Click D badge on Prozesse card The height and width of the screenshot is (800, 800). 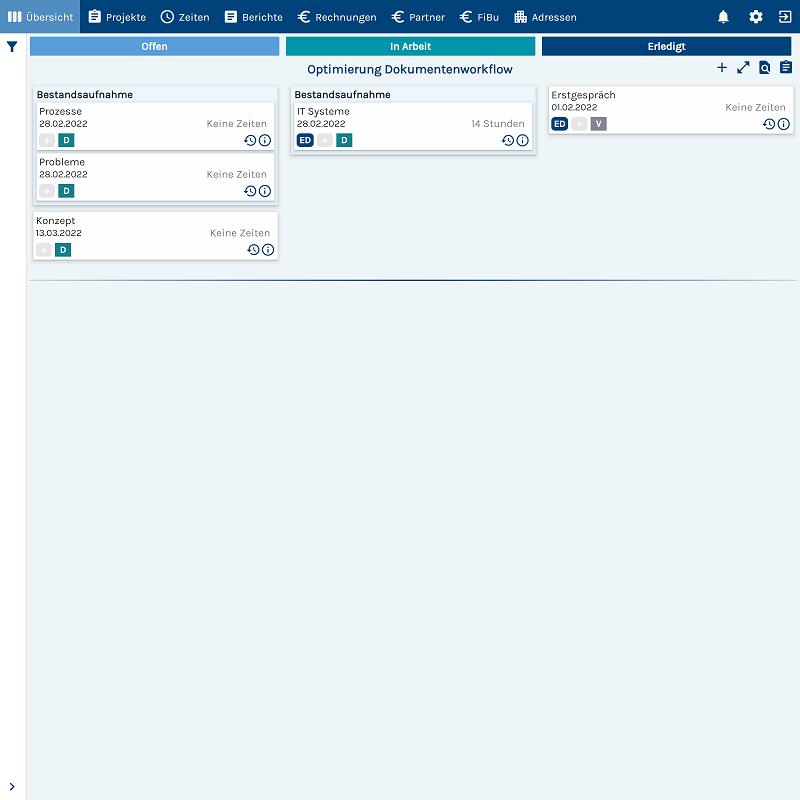[x=66, y=140]
